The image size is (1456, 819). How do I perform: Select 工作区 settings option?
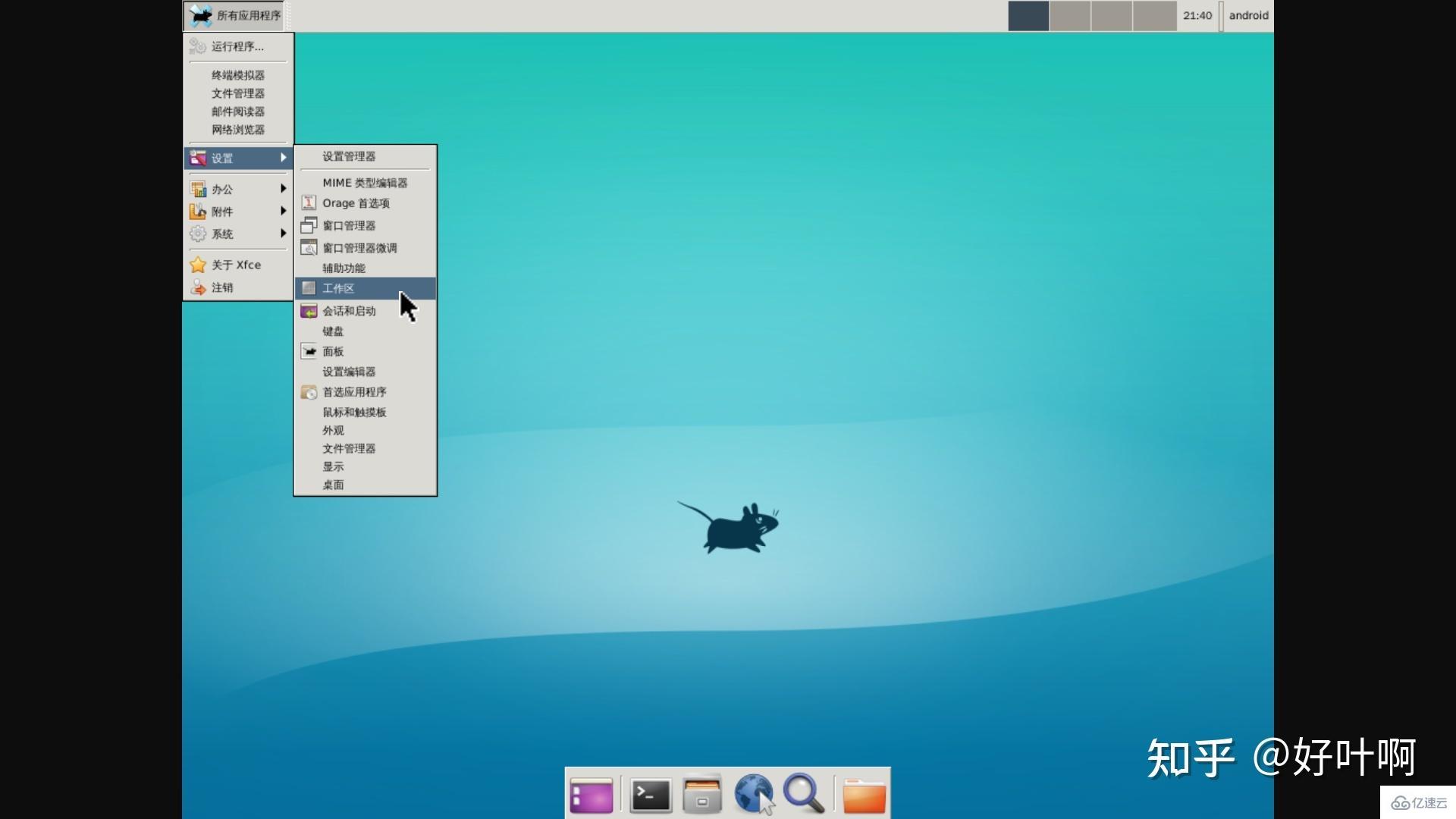338,288
